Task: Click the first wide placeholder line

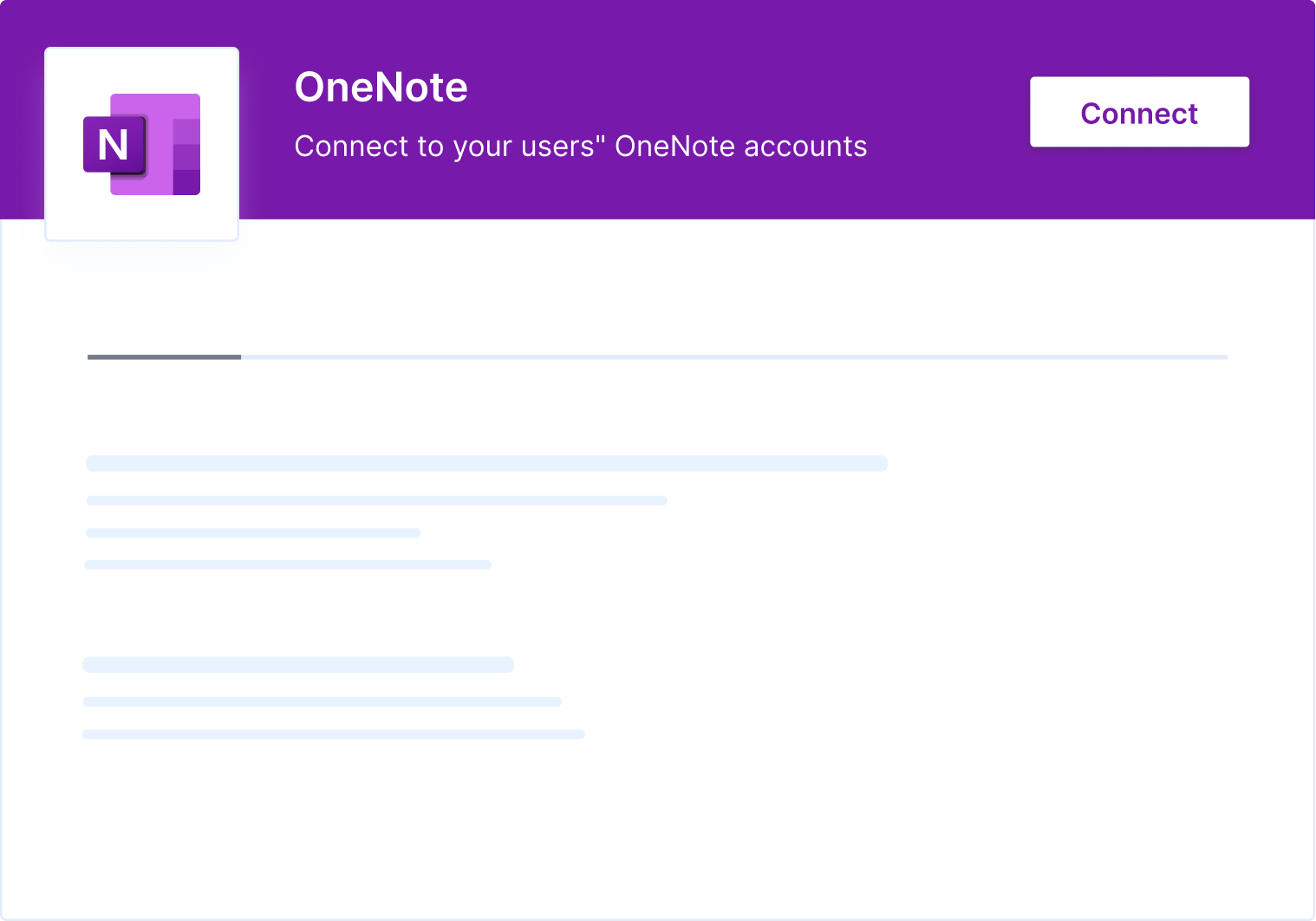Action: (x=485, y=463)
